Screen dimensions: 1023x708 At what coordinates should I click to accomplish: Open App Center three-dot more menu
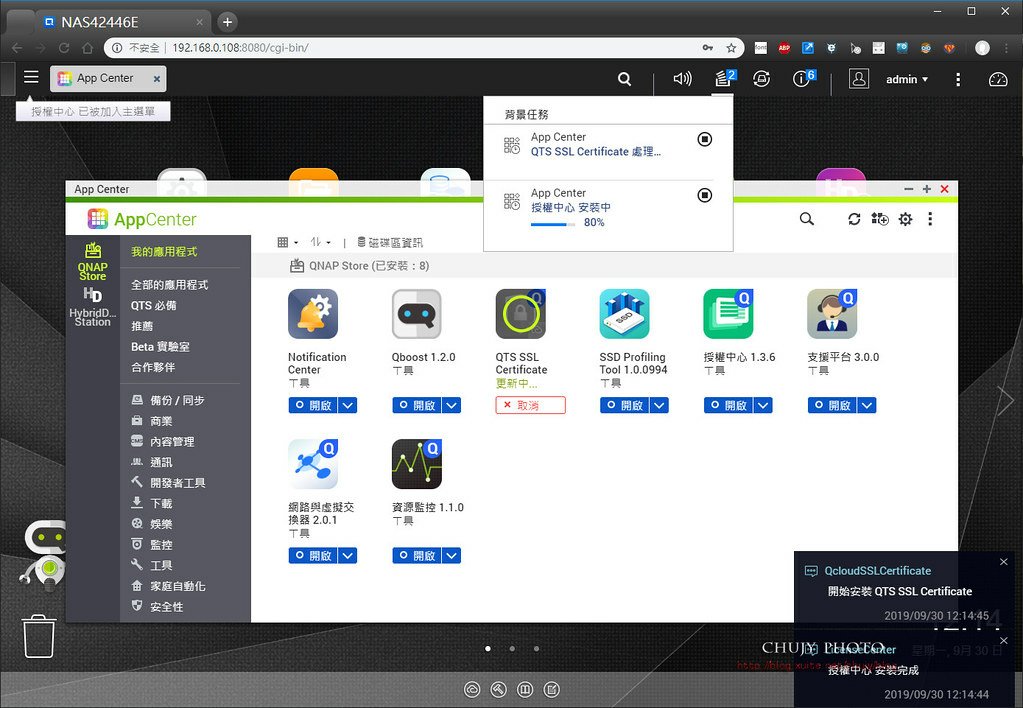(x=930, y=219)
